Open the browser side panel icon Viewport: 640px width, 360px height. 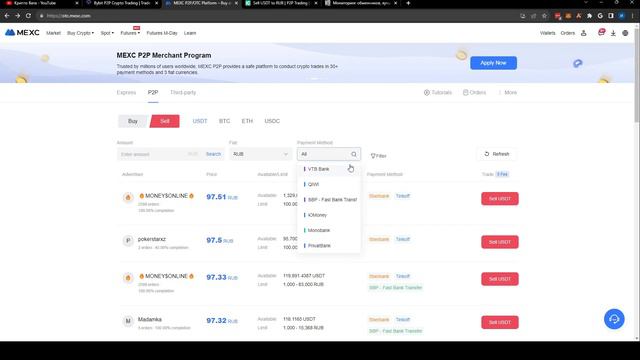pyautogui.click(x=611, y=16)
